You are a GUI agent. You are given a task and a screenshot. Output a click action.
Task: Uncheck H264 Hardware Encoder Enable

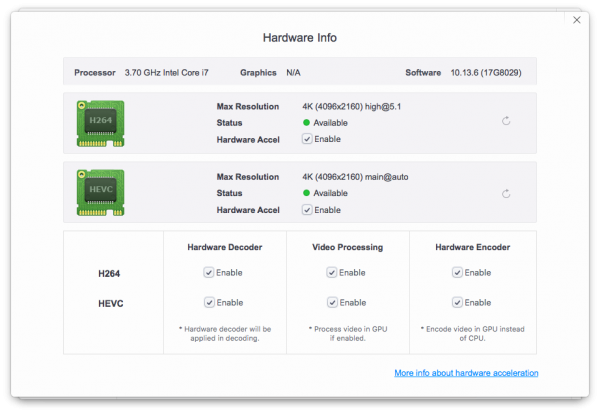(x=458, y=272)
